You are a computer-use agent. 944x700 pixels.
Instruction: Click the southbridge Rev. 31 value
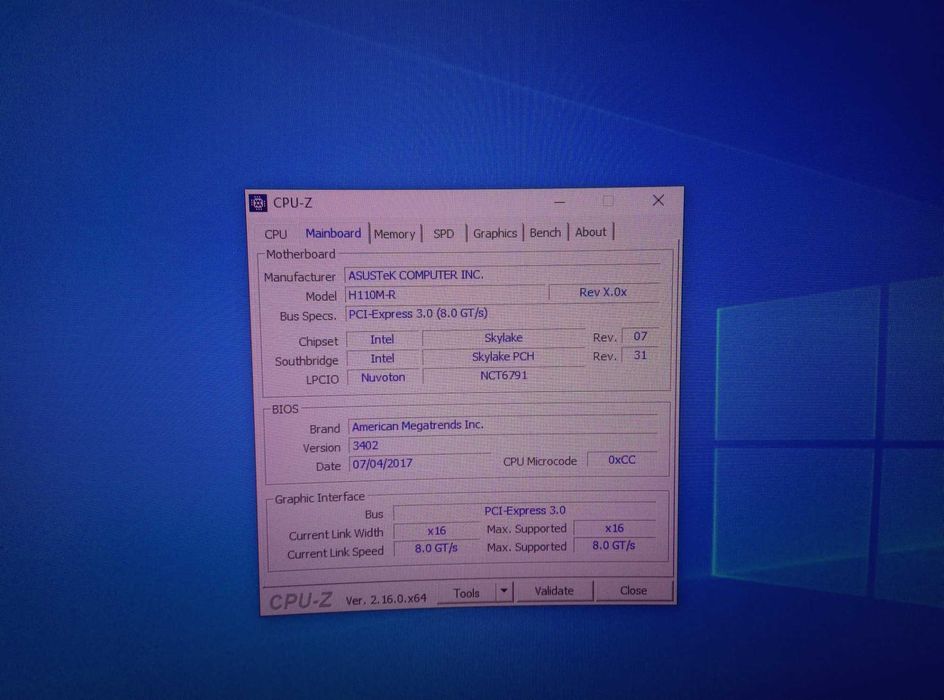point(639,355)
